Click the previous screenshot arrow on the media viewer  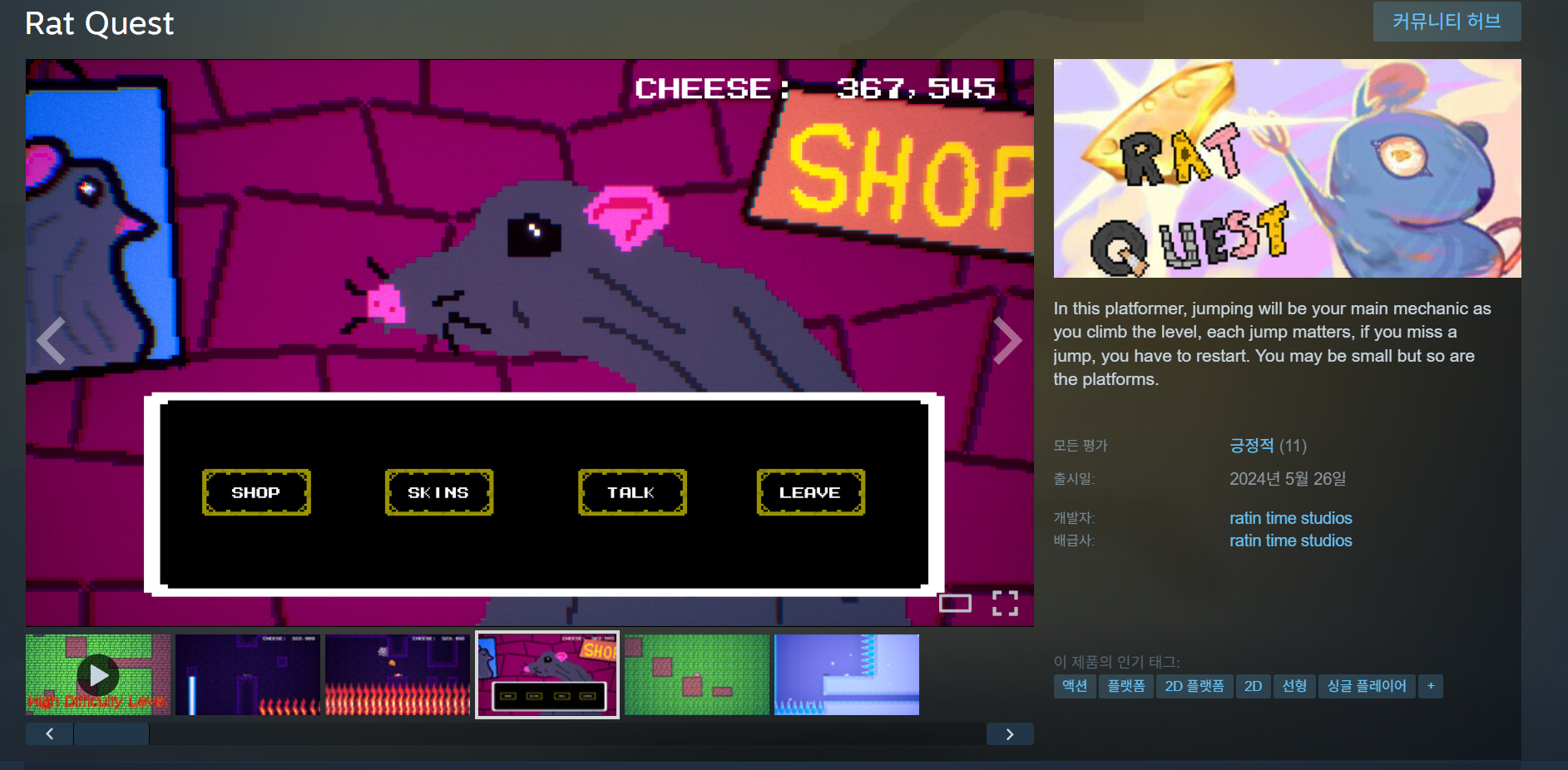[52, 341]
